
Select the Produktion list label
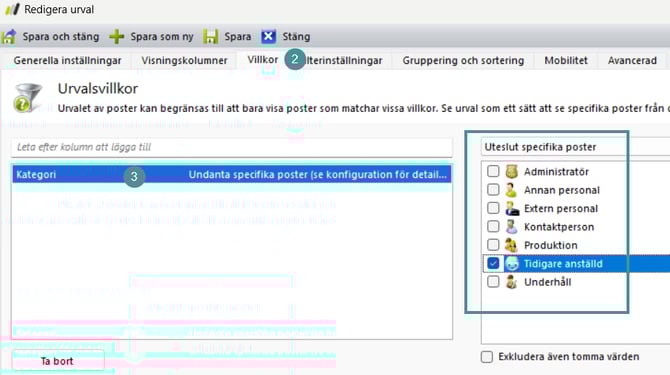[x=551, y=245]
